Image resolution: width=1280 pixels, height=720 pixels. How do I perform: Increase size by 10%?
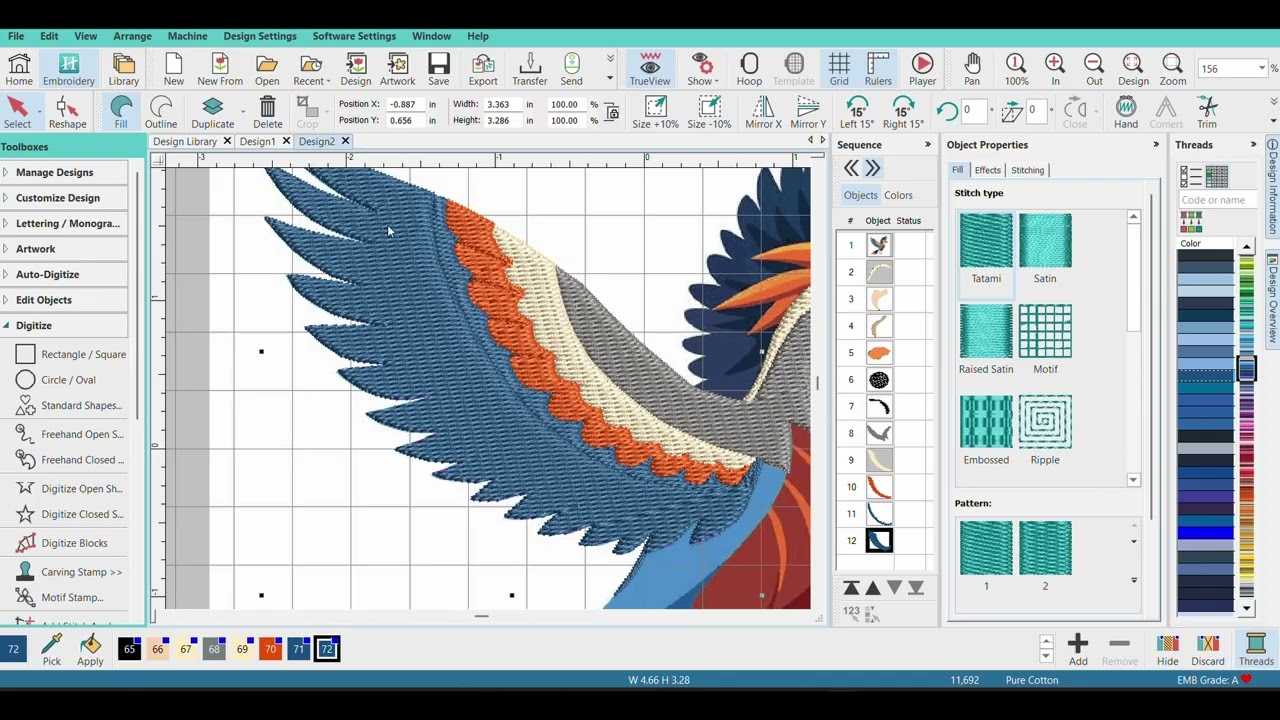click(x=655, y=112)
